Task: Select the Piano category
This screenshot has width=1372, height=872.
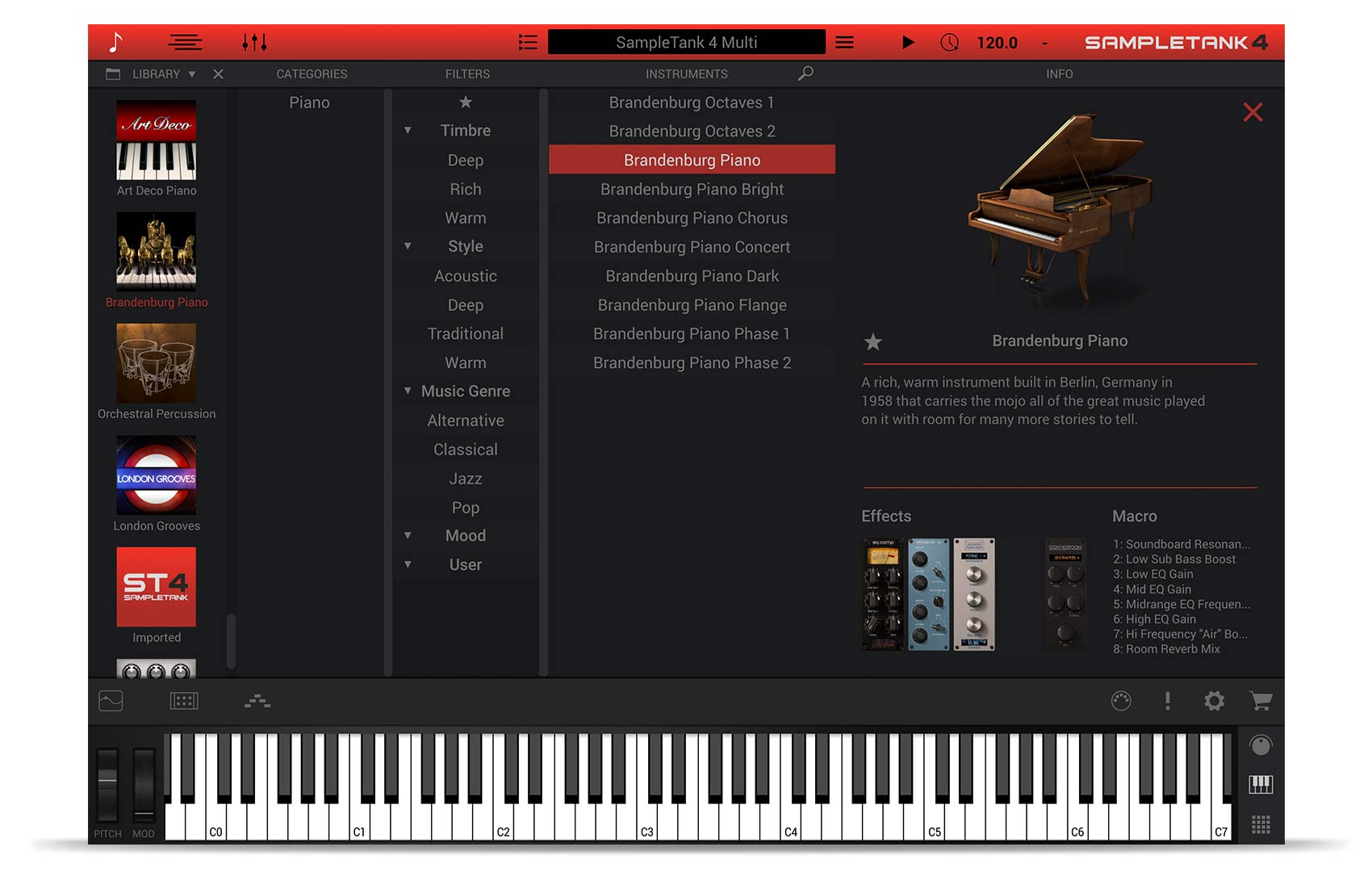Action: coord(309,103)
